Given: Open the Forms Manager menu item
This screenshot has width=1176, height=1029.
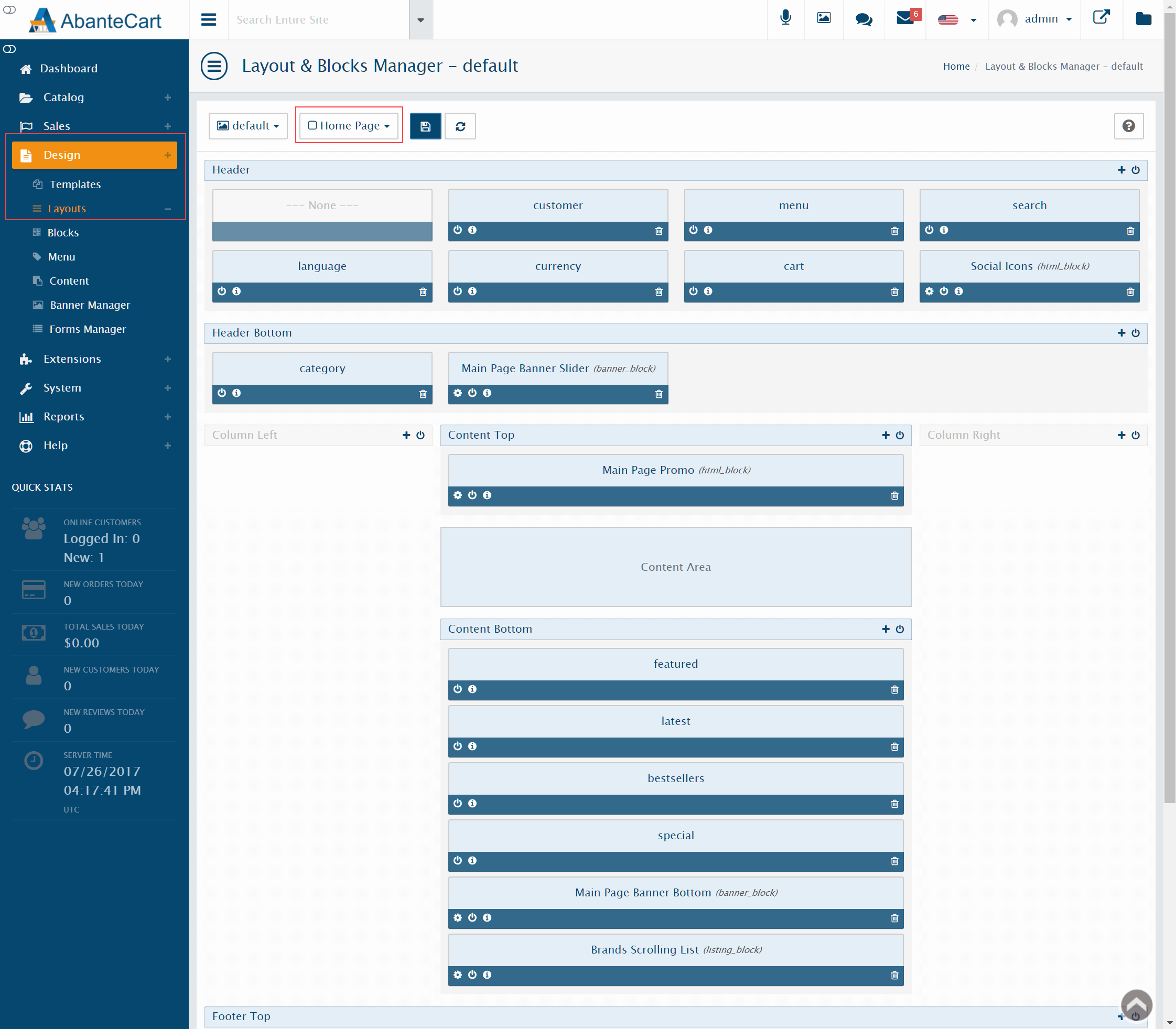Looking at the screenshot, I should point(87,329).
